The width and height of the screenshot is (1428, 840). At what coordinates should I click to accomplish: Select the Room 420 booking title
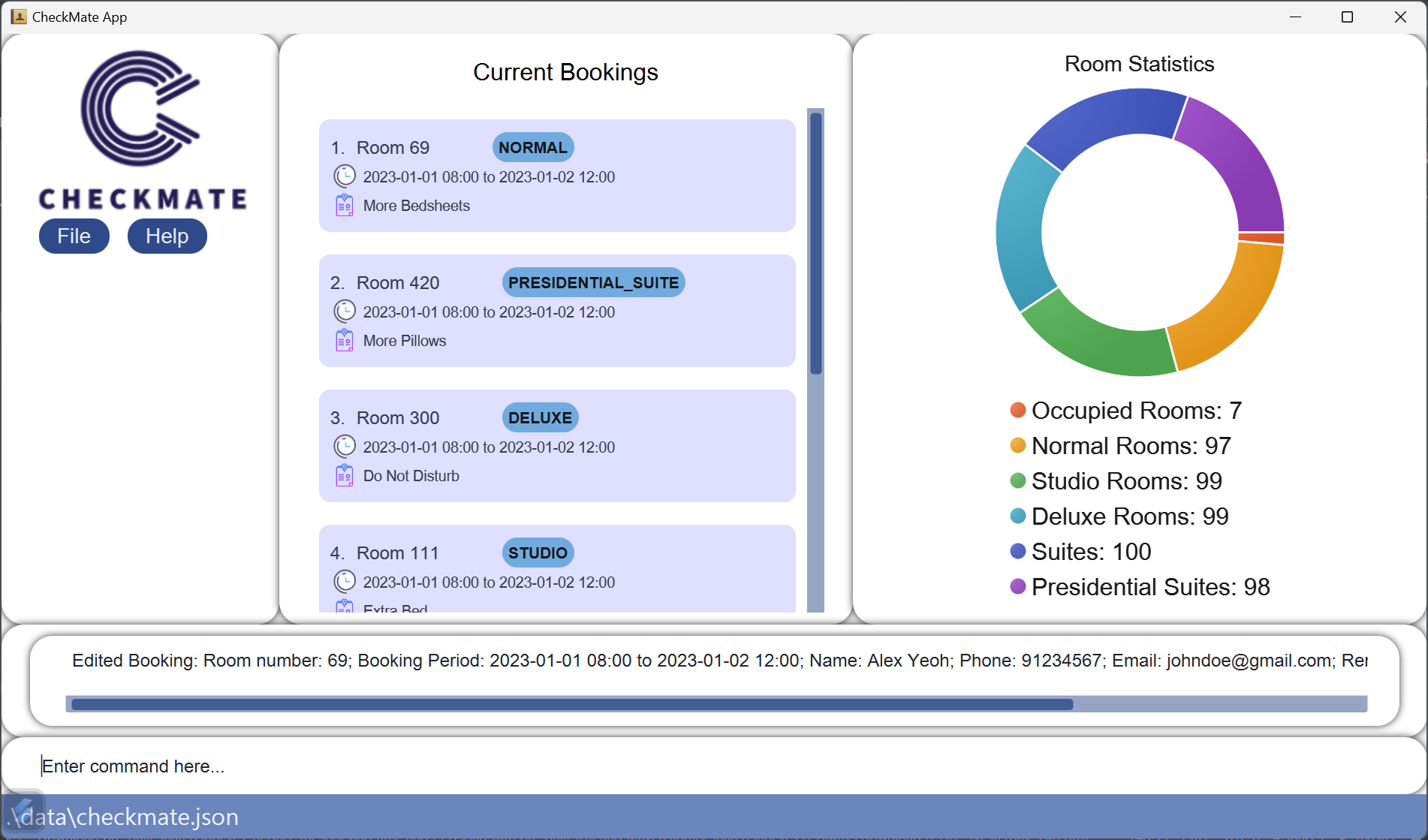(398, 283)
